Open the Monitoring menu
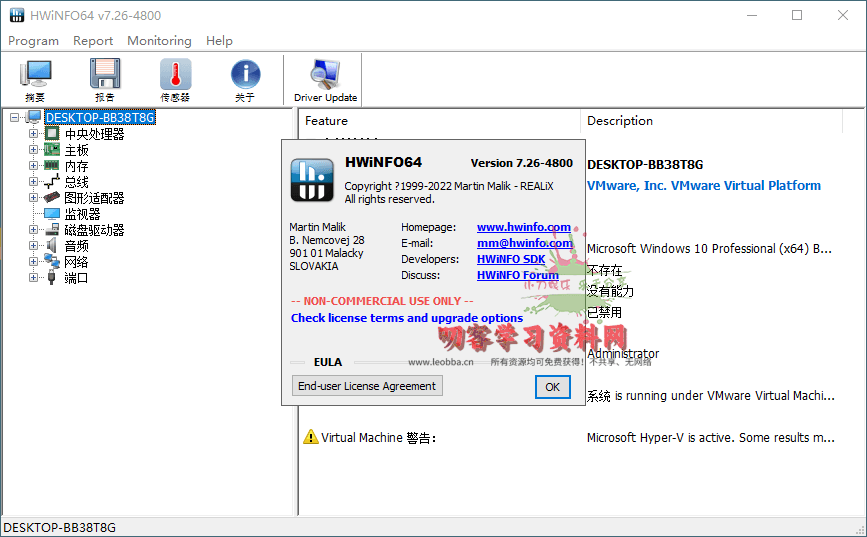 (x=159, y=41)
